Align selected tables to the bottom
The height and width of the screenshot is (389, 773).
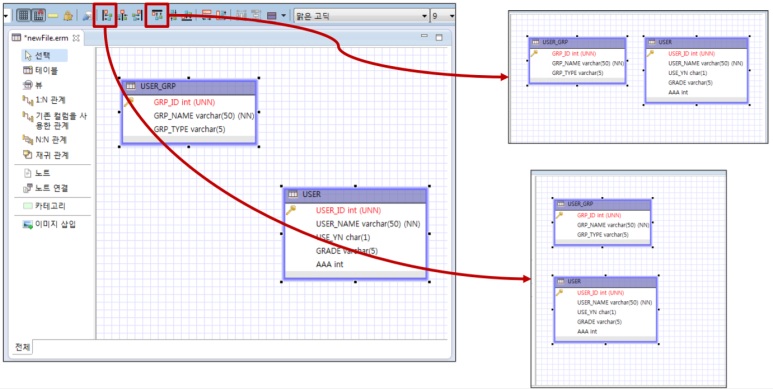tap(186, 16)
